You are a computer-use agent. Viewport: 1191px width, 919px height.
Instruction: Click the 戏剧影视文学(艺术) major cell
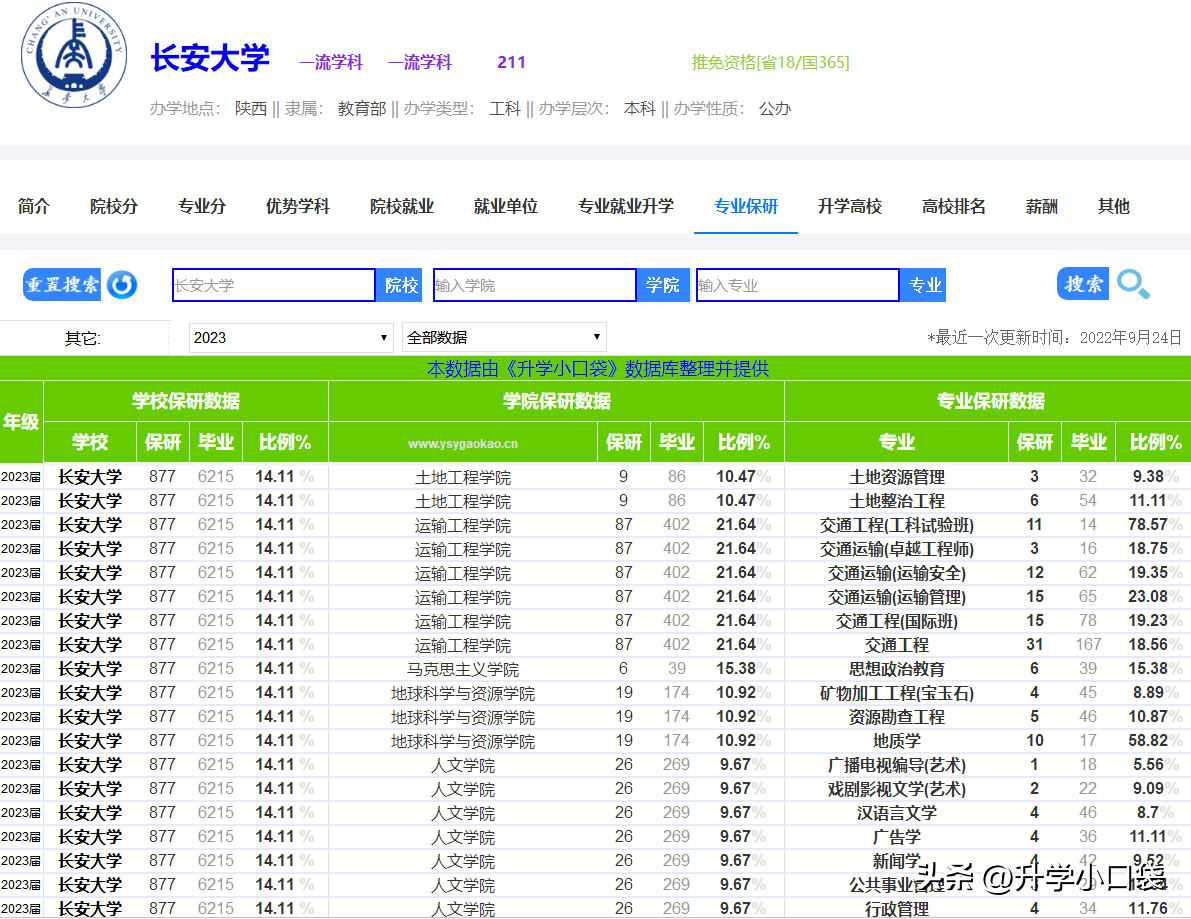(897, 789)
